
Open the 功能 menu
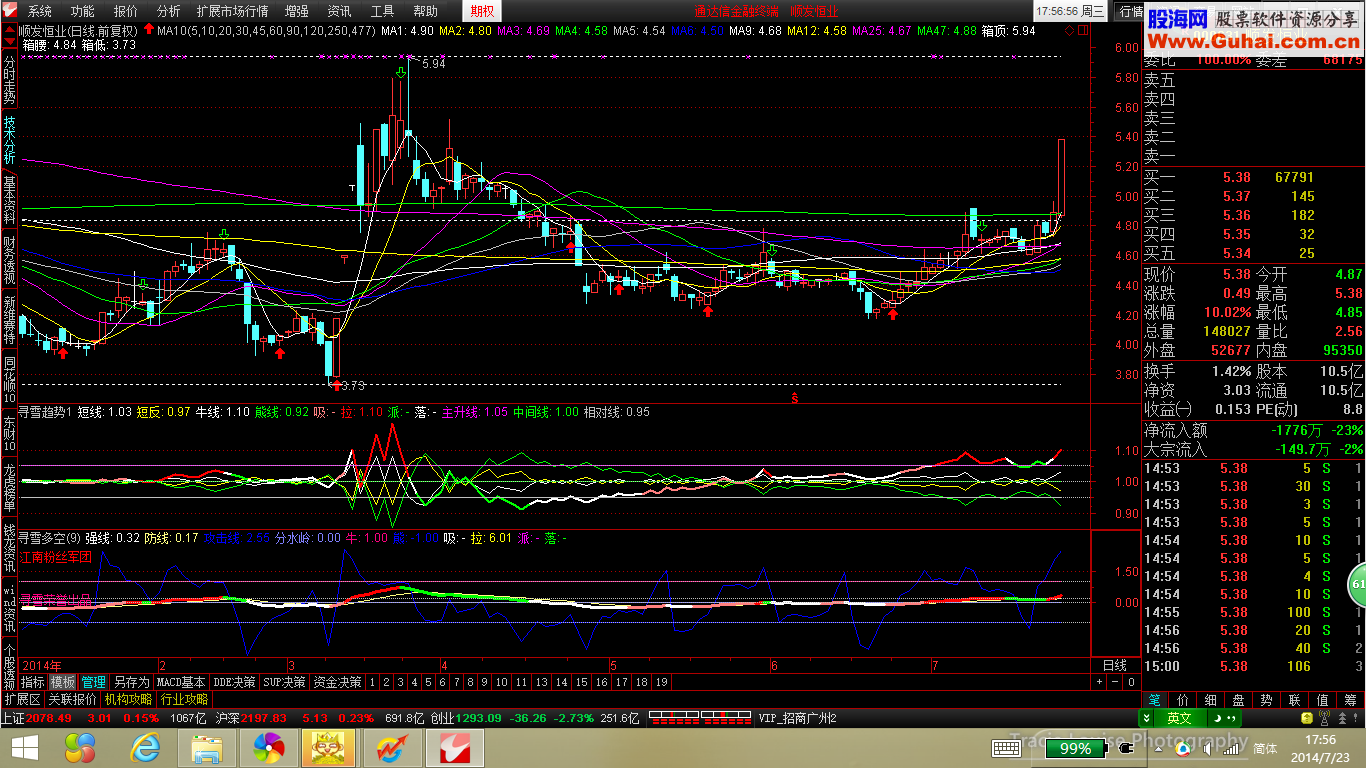(83, 11)
